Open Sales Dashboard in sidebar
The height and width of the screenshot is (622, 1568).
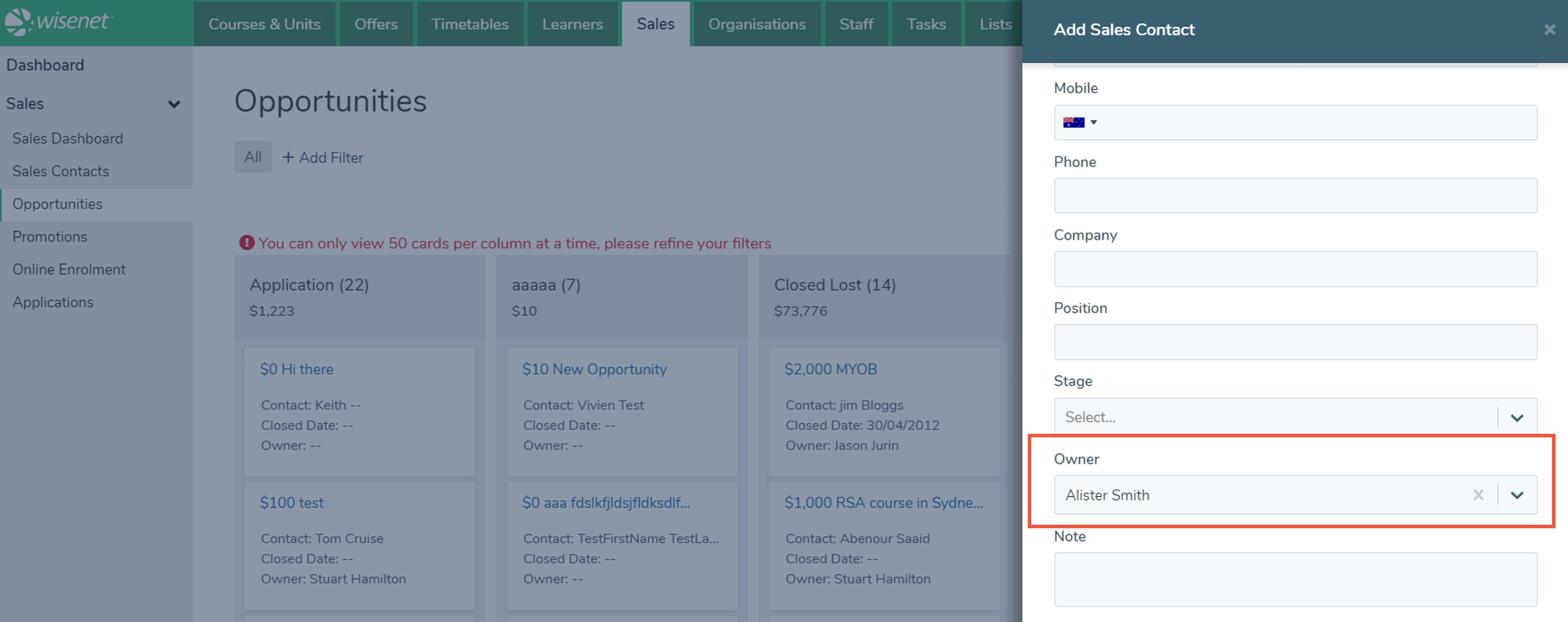pos(68,139)
